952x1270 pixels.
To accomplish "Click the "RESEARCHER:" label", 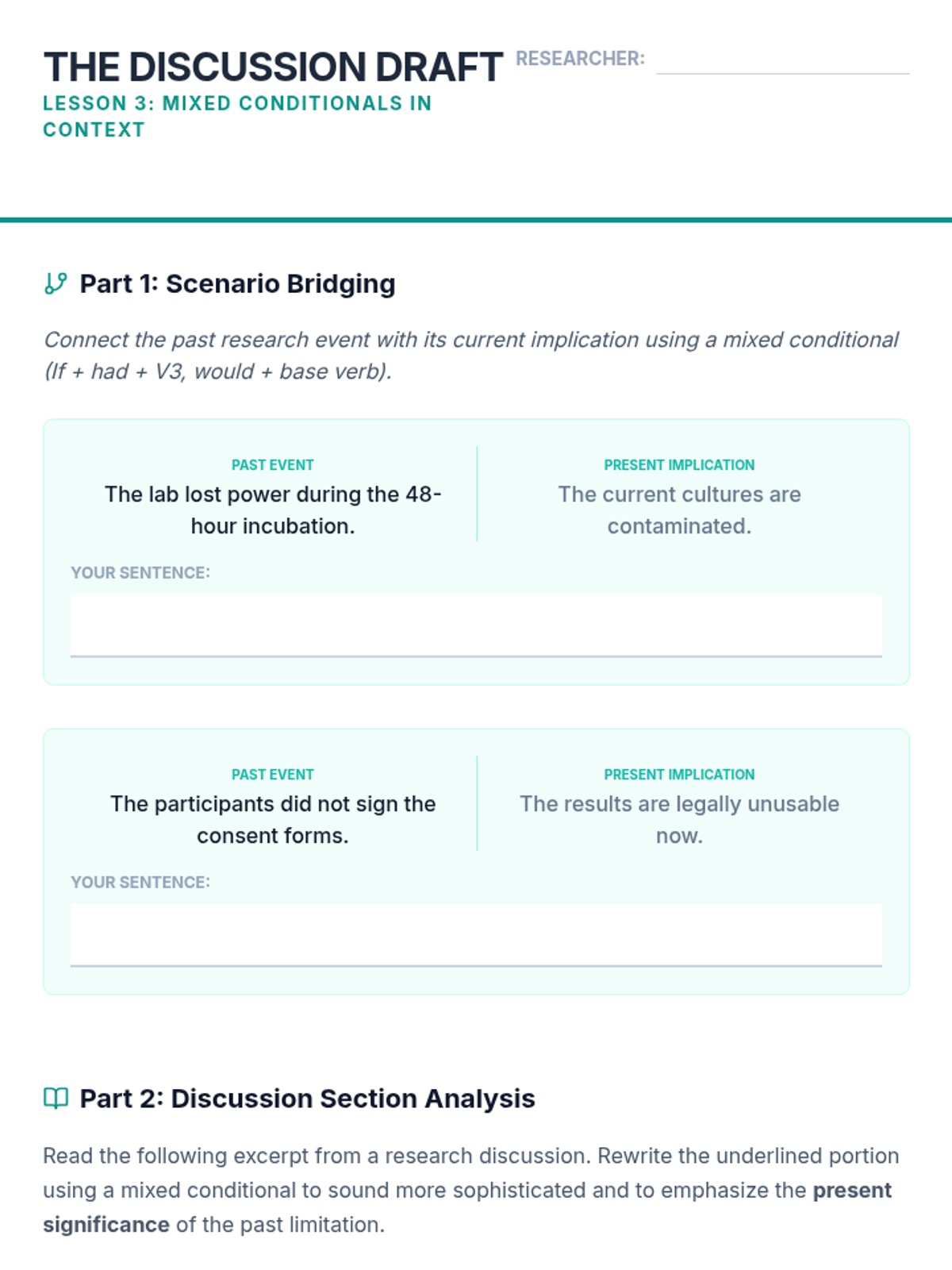I will click(x=580, y=59).
